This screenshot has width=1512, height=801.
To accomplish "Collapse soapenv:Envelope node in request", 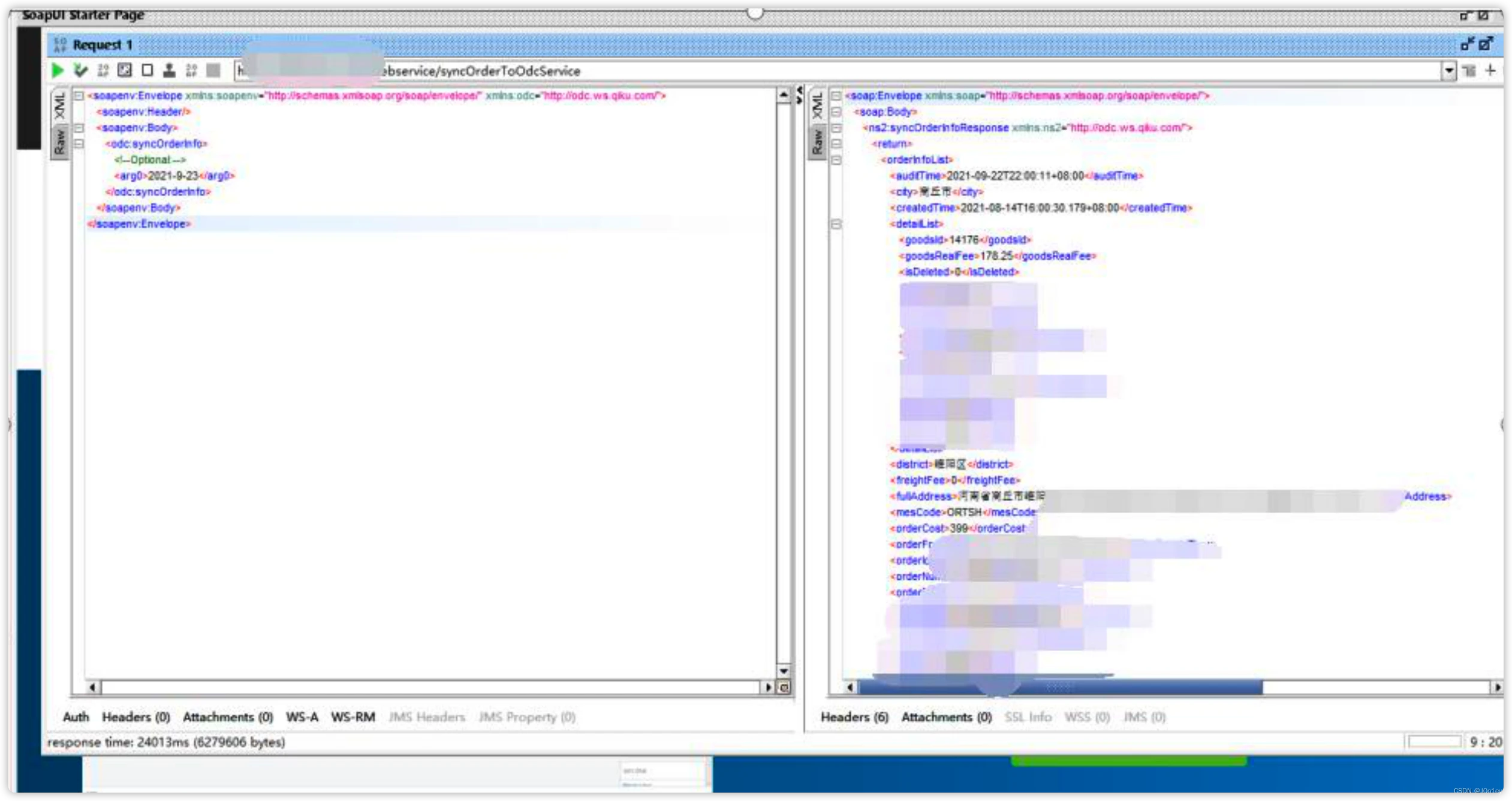I will (x=79, y=95).
